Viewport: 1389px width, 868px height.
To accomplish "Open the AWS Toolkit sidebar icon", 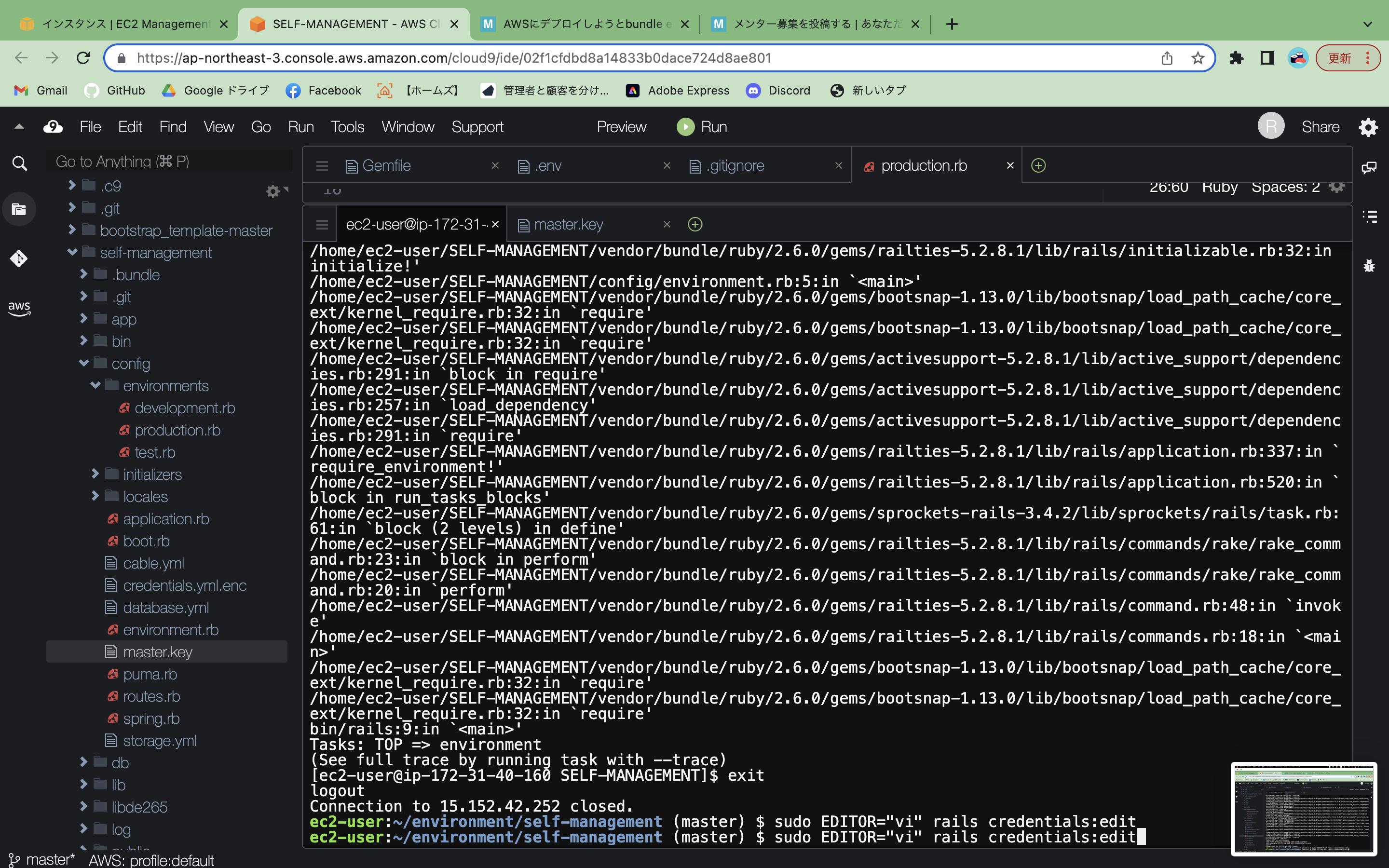I will (19, 308).
